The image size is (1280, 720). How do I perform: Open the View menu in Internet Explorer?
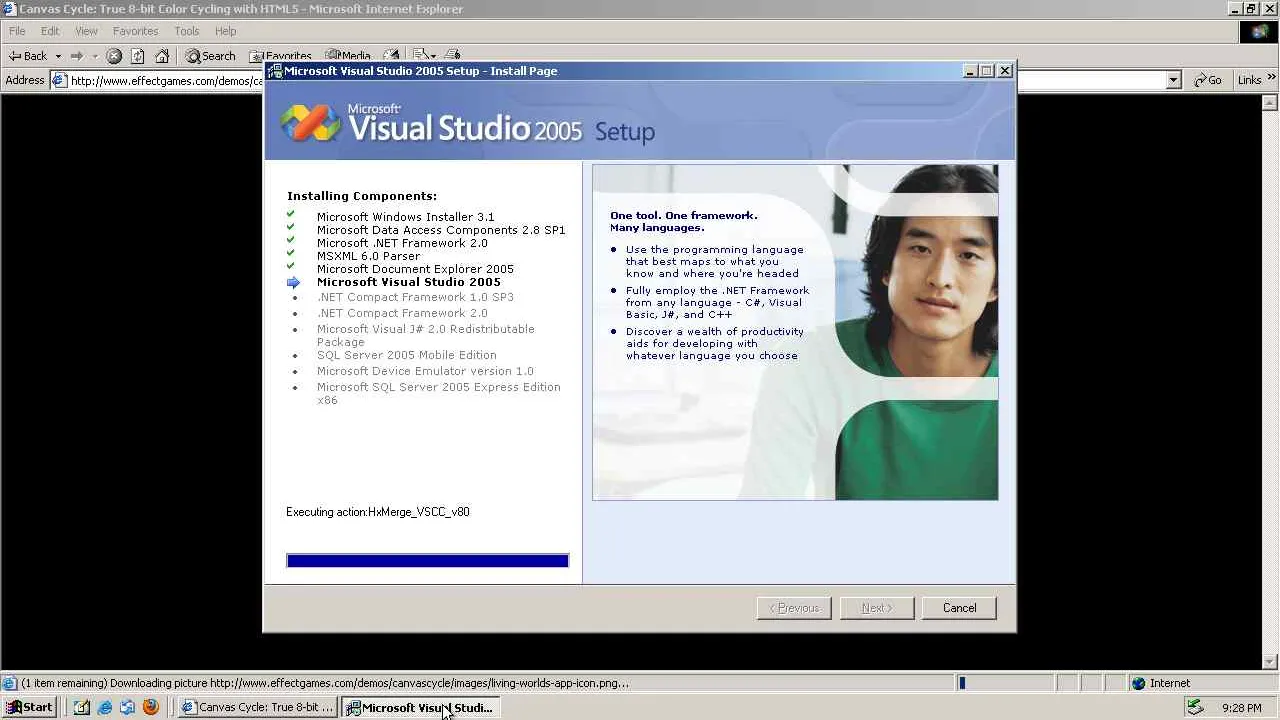tap(86, 31)
